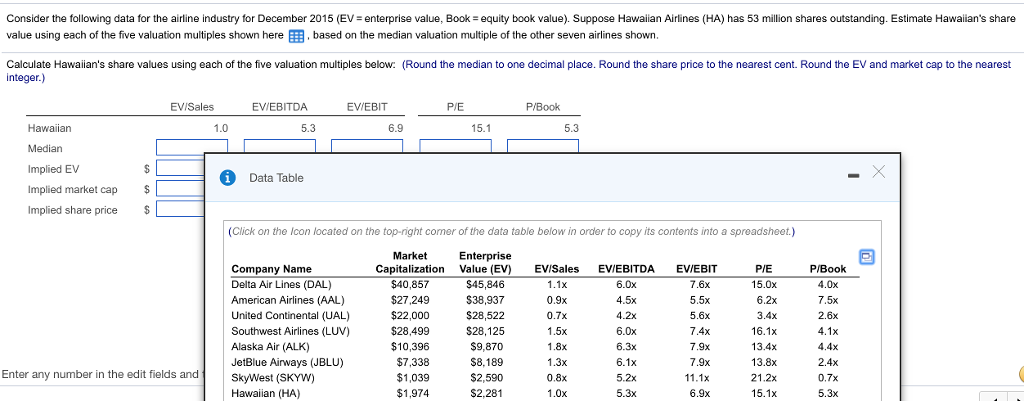Viewport: 1024px width, 401px height.
Task: Click the Median EV/Sales input field
Action: click(x=191, y=147)
